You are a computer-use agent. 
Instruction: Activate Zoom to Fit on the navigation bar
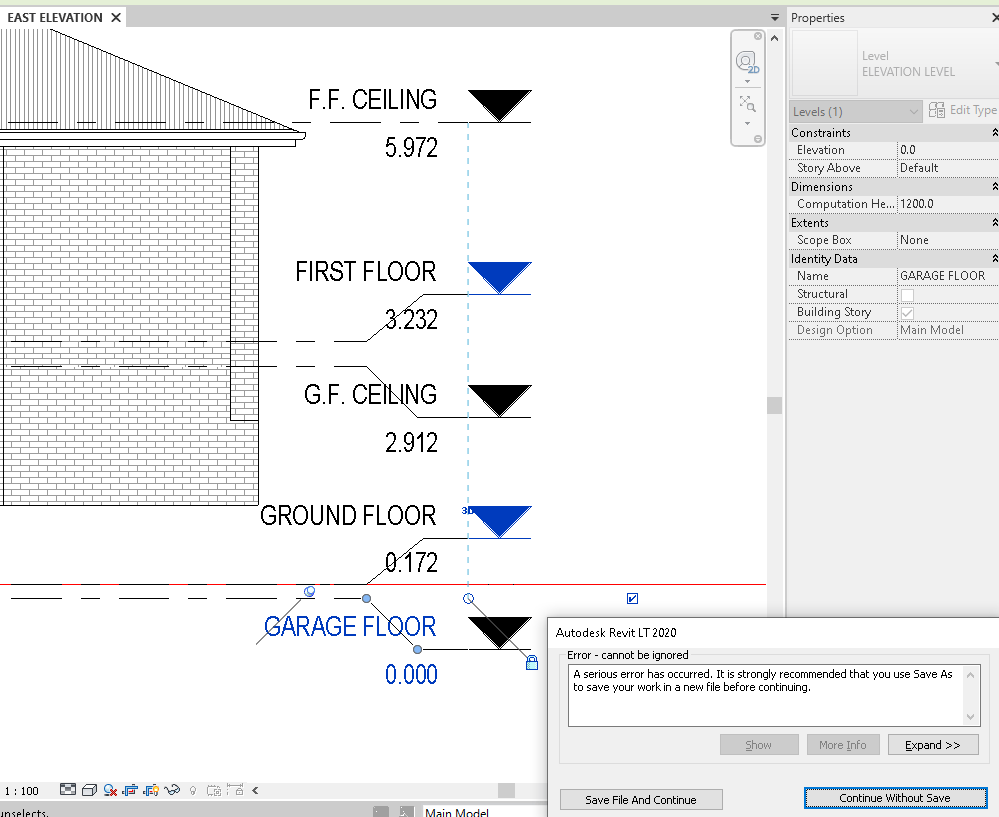click(746, 101)
